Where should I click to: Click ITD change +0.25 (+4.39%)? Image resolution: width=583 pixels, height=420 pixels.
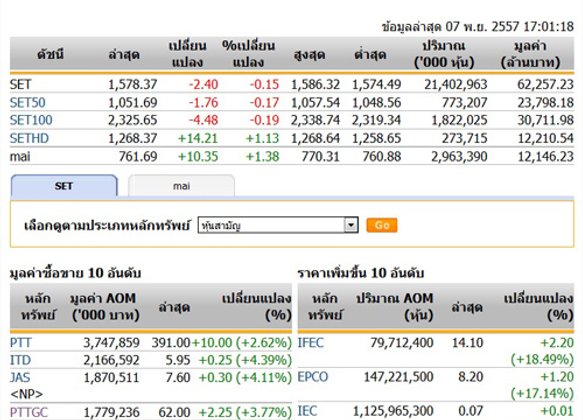[x=245, y=360]
